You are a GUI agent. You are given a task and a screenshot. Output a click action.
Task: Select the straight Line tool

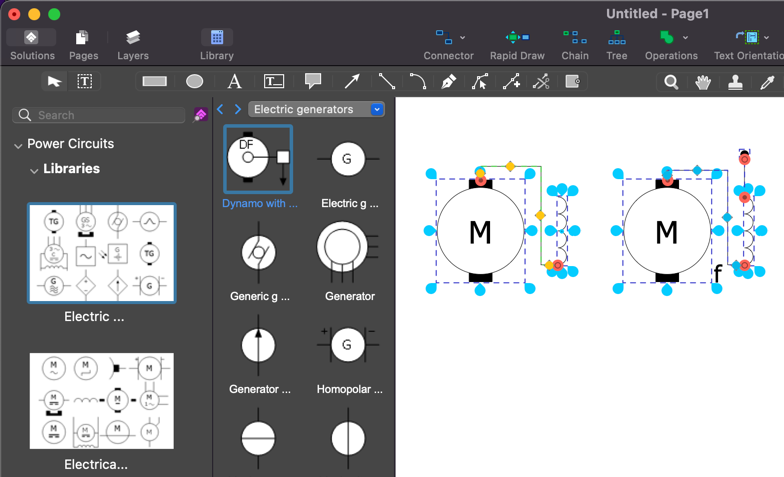386,81
